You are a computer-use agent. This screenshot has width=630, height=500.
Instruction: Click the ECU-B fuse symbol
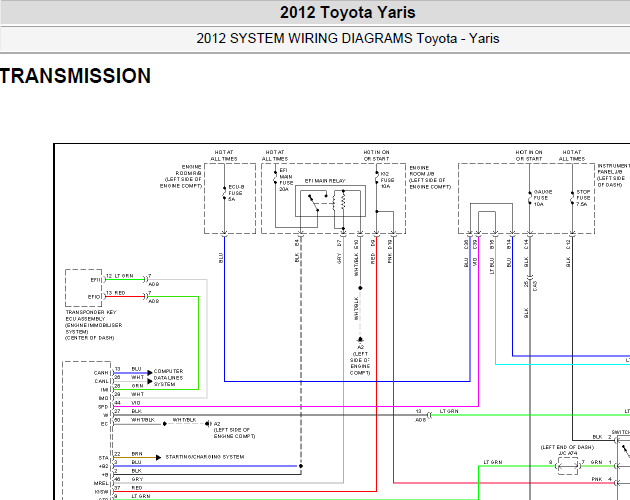(x=224, y=193)
